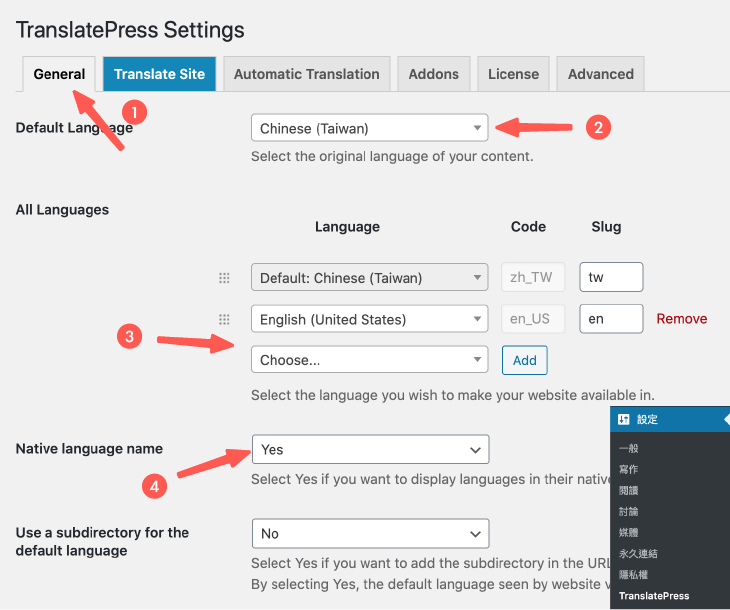
Task: Click the 'Default Language' label text
Action: point(74,128)
